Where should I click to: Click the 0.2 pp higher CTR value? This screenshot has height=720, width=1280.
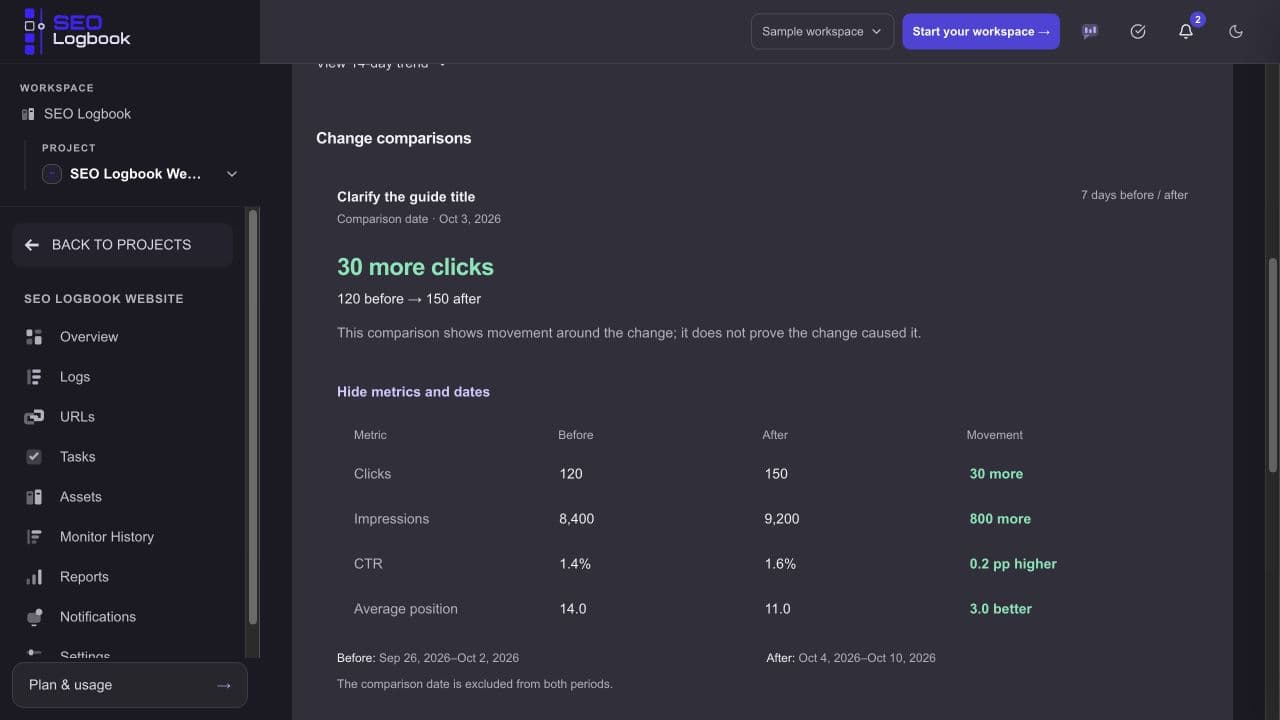pyautogui.click(x=1013, y=564)
